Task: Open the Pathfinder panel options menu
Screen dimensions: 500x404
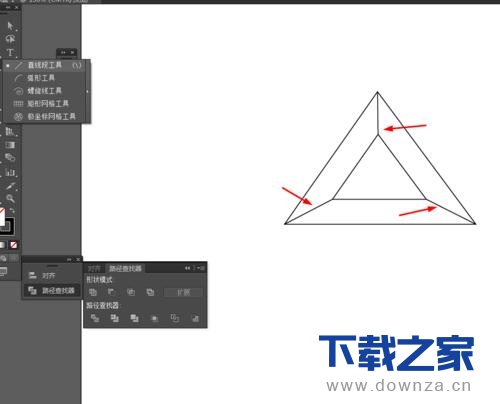Action: (x=201, y=268)
